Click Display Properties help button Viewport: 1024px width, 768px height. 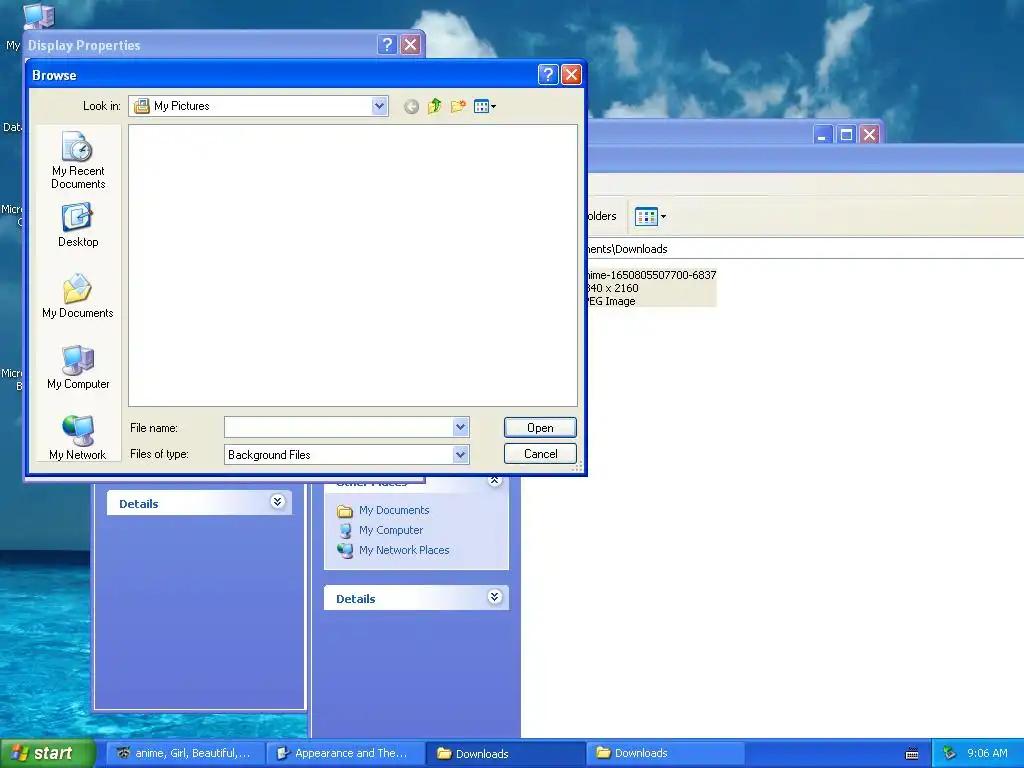387,44
